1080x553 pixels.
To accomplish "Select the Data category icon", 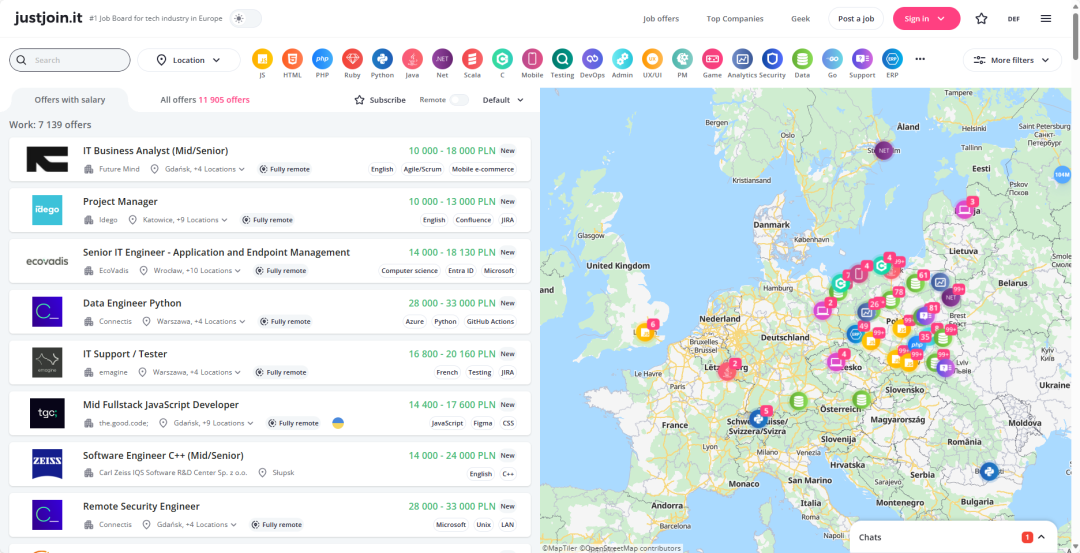I will pos(802,59).
